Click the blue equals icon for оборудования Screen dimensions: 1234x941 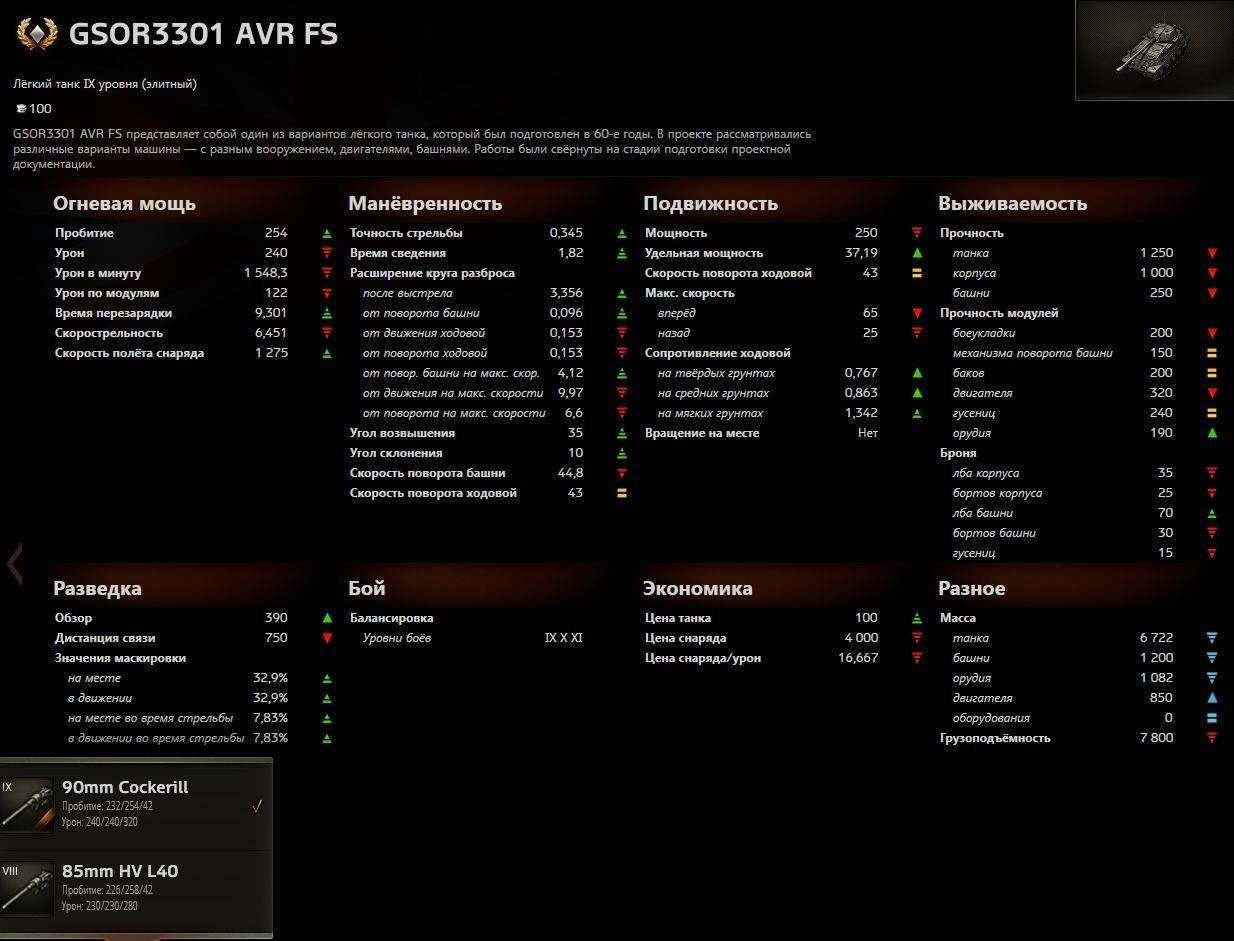click(1212, 718)
